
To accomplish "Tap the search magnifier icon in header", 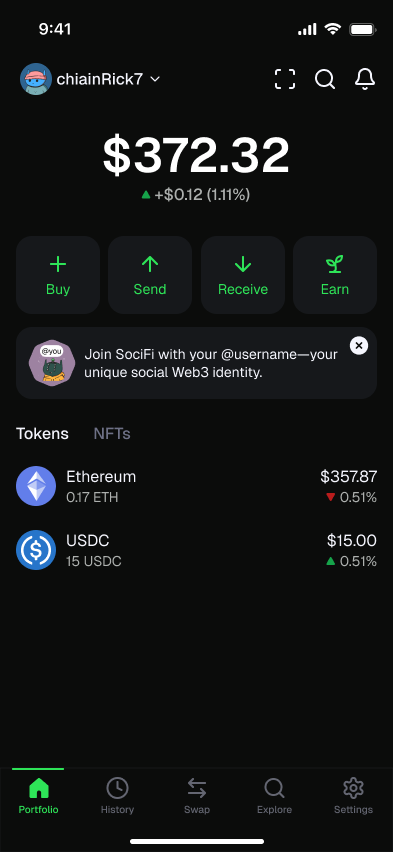I will click(x=325, y=79).
